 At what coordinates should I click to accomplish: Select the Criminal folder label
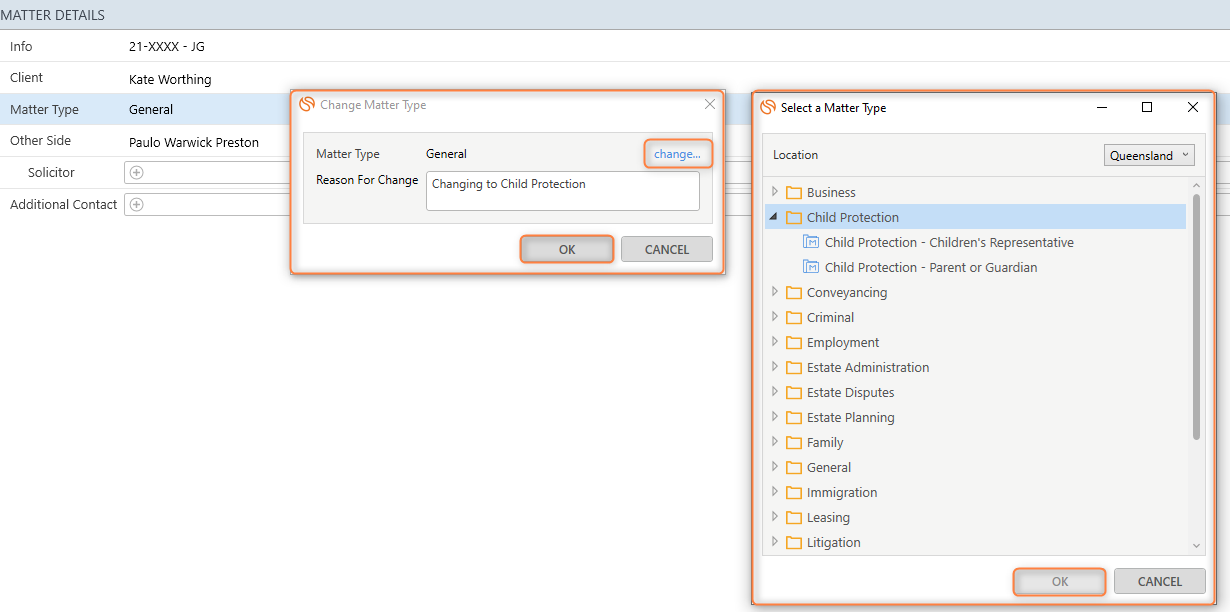click(831, 317)
